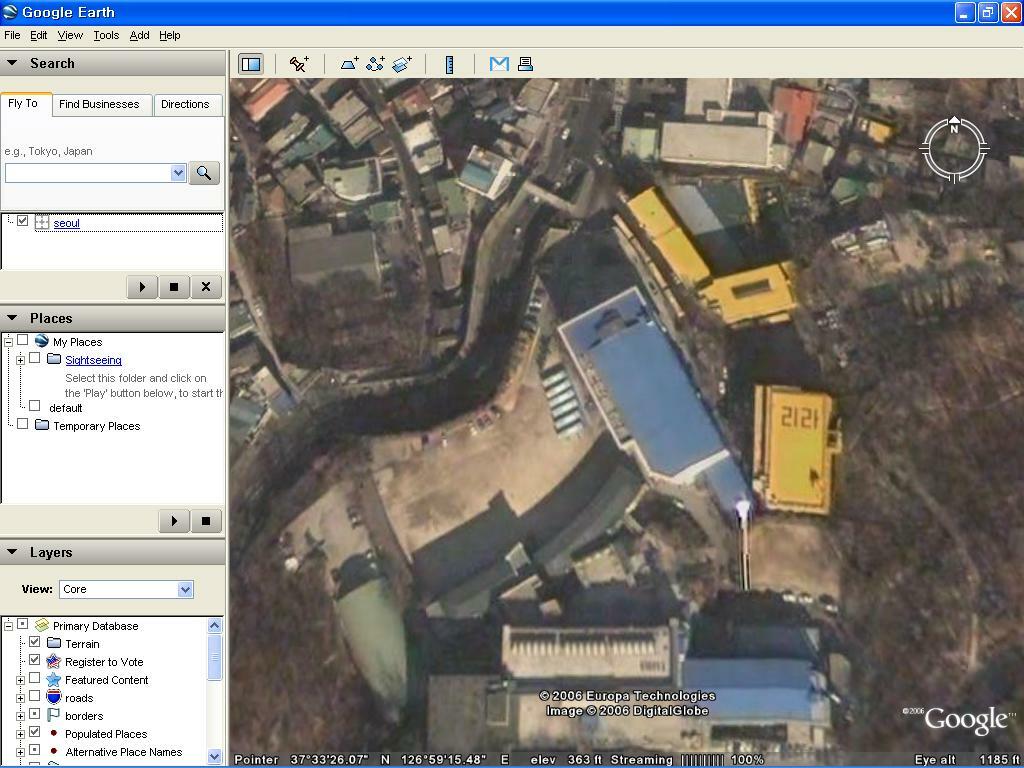This screenshot has width=1024, height=768.
Task: Click the Fly To search input field
Action: [x=89, y=173]
